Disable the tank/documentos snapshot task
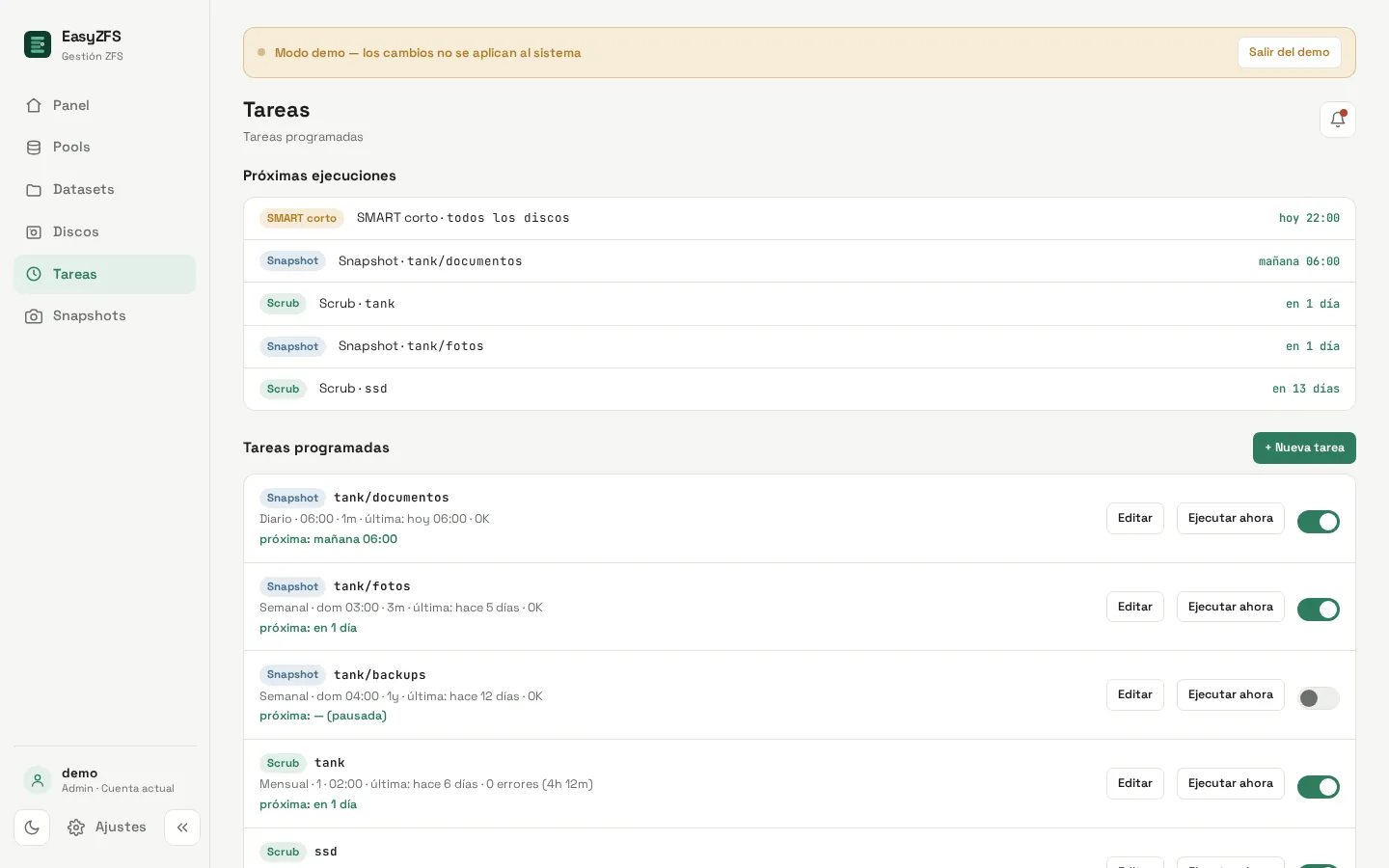Viewport: 1389px width, 868px height. (x=1319, y=522)
